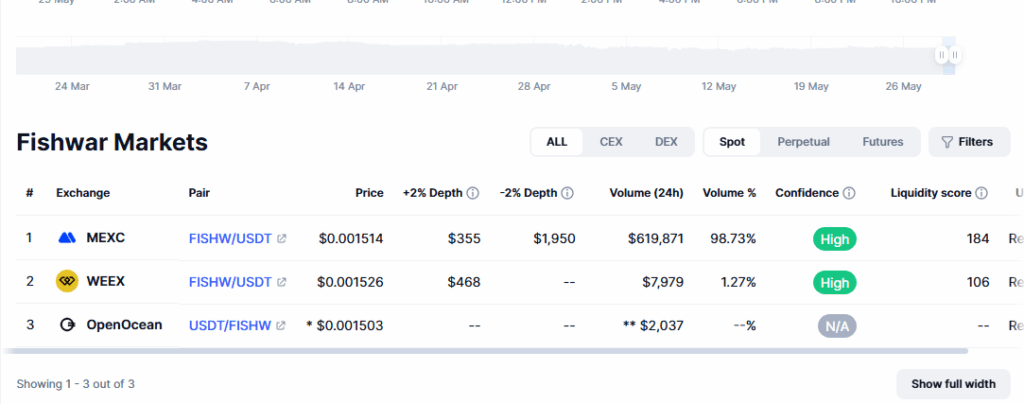Click info icon next to Liquidity score
The height and width of the screenshot is (404, 1024).
pyautogui.click(x=982, y=193)
